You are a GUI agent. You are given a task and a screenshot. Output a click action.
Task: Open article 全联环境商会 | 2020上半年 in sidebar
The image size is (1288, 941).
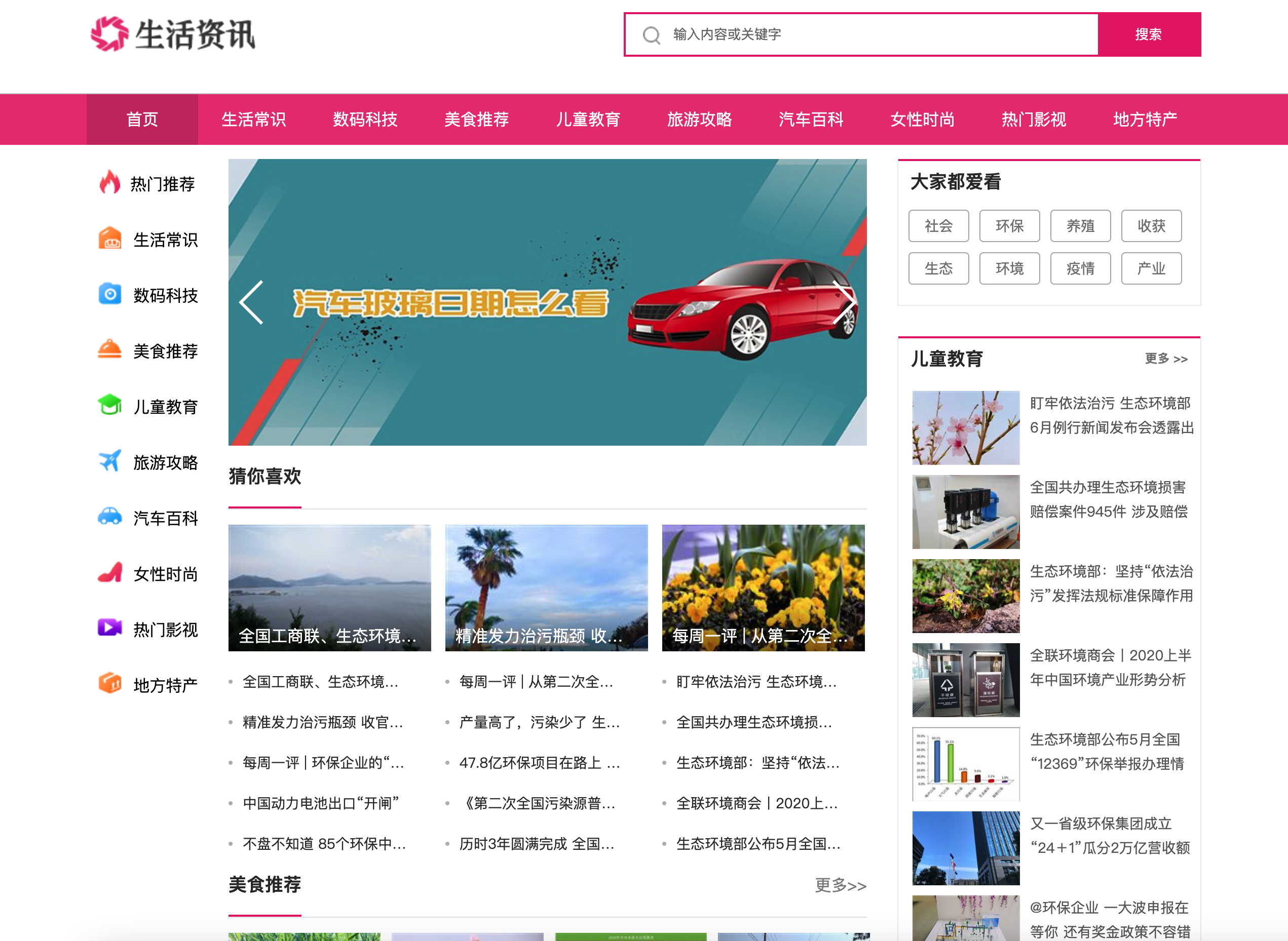(1110, 667)
